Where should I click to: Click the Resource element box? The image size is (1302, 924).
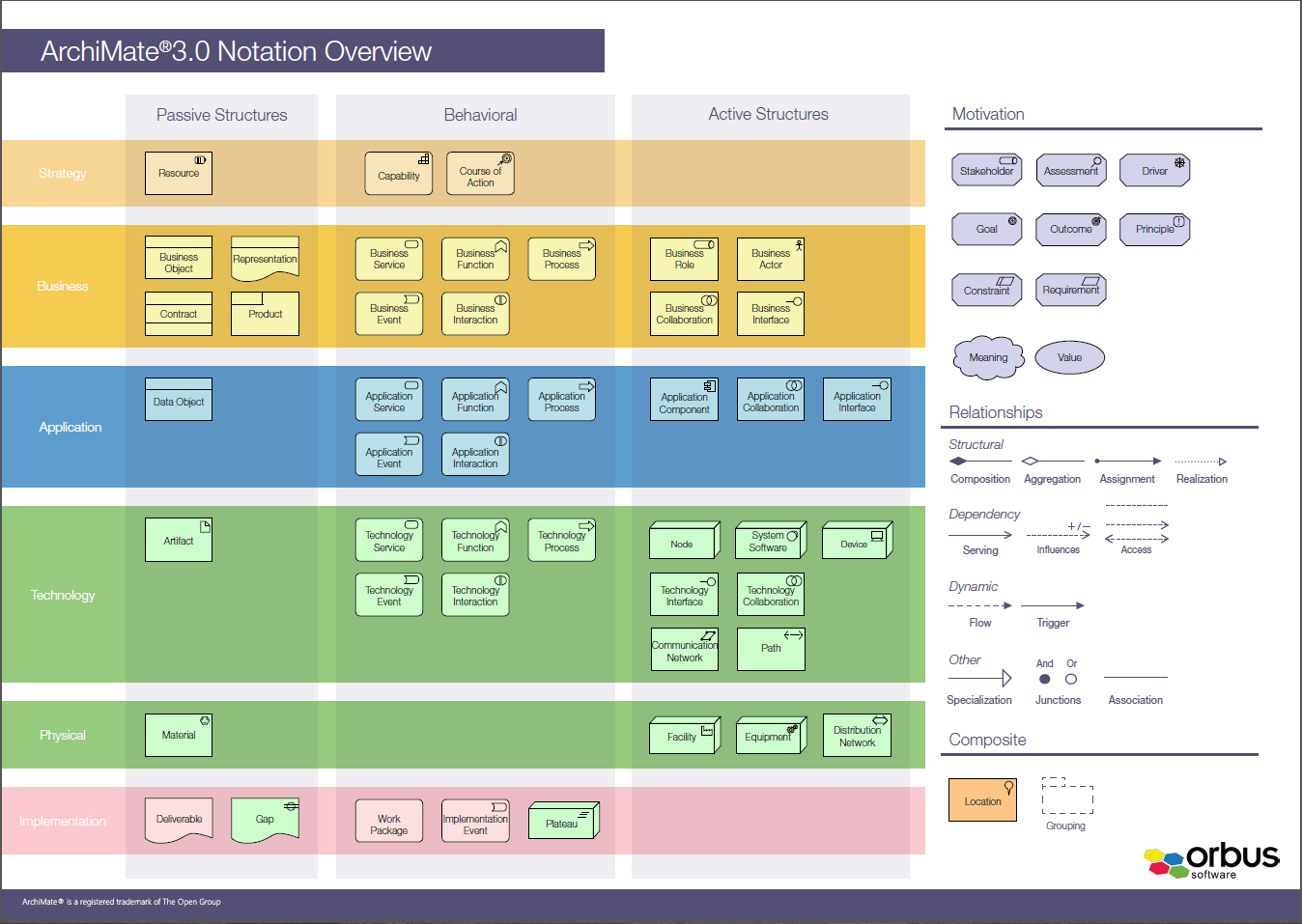[x=179, y=173]
